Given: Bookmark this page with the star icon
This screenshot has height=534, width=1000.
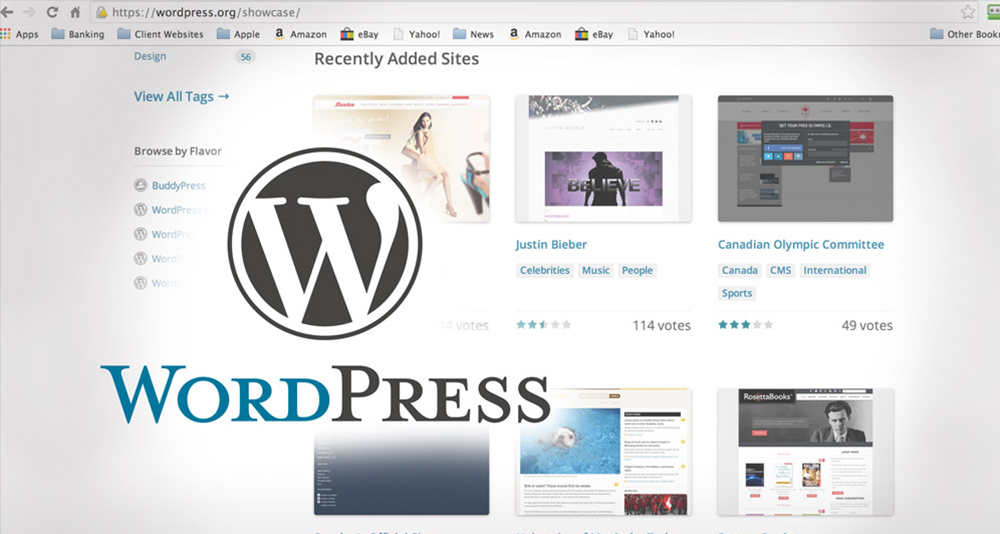Looking at the screenshot, I should [968, 11].
